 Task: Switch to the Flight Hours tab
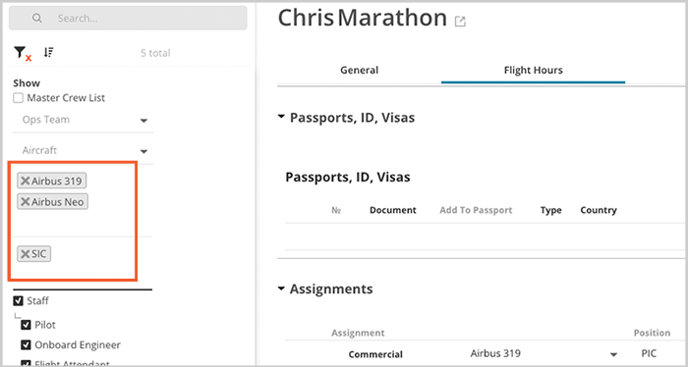(x=533, y=70)
